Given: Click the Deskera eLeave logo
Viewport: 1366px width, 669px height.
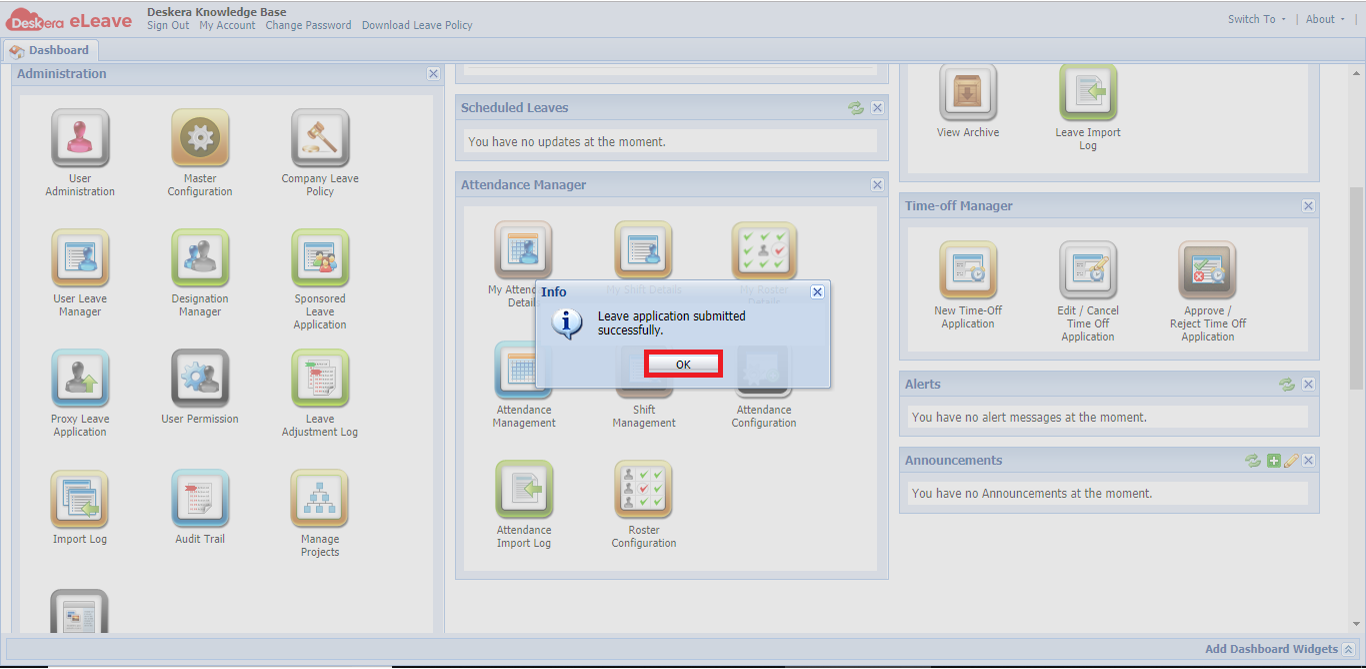Looking at the screenshot, I should coord(69,19).
